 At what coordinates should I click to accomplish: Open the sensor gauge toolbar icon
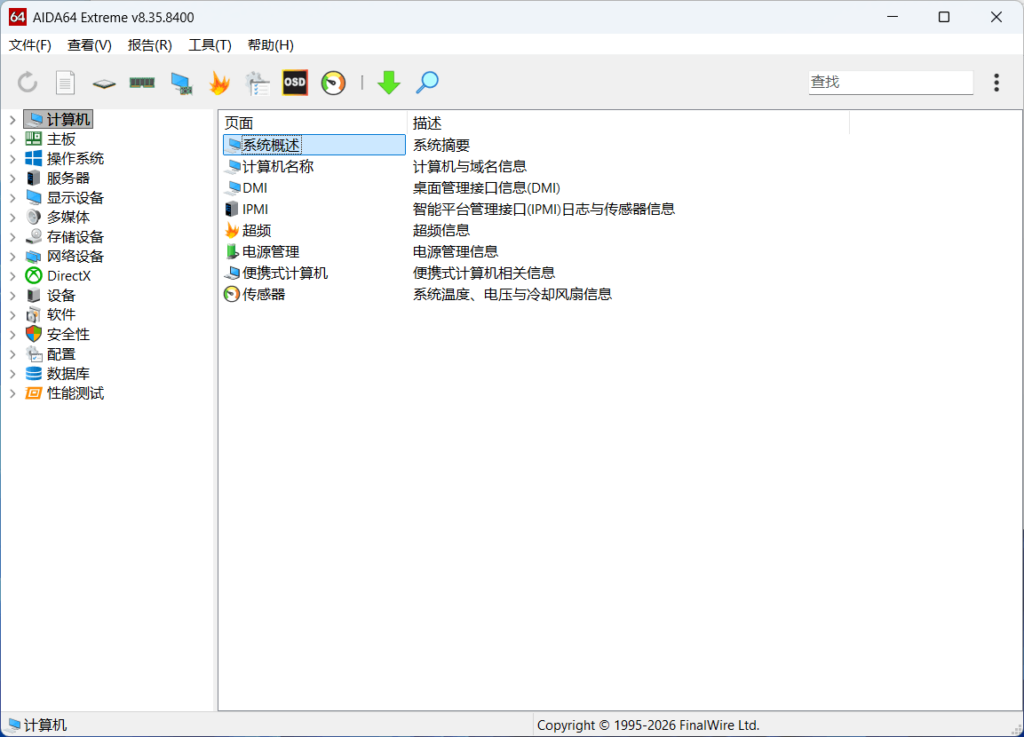coord(333,83)
